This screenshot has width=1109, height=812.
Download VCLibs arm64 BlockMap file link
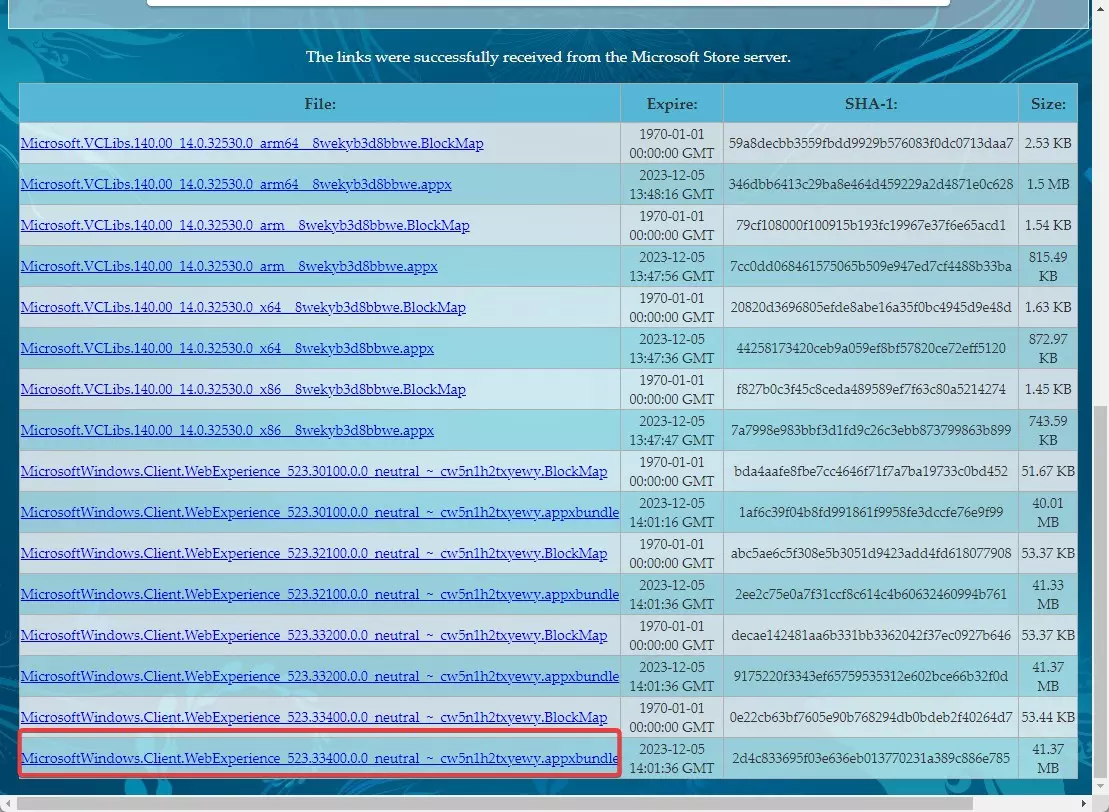pos(252,143)
